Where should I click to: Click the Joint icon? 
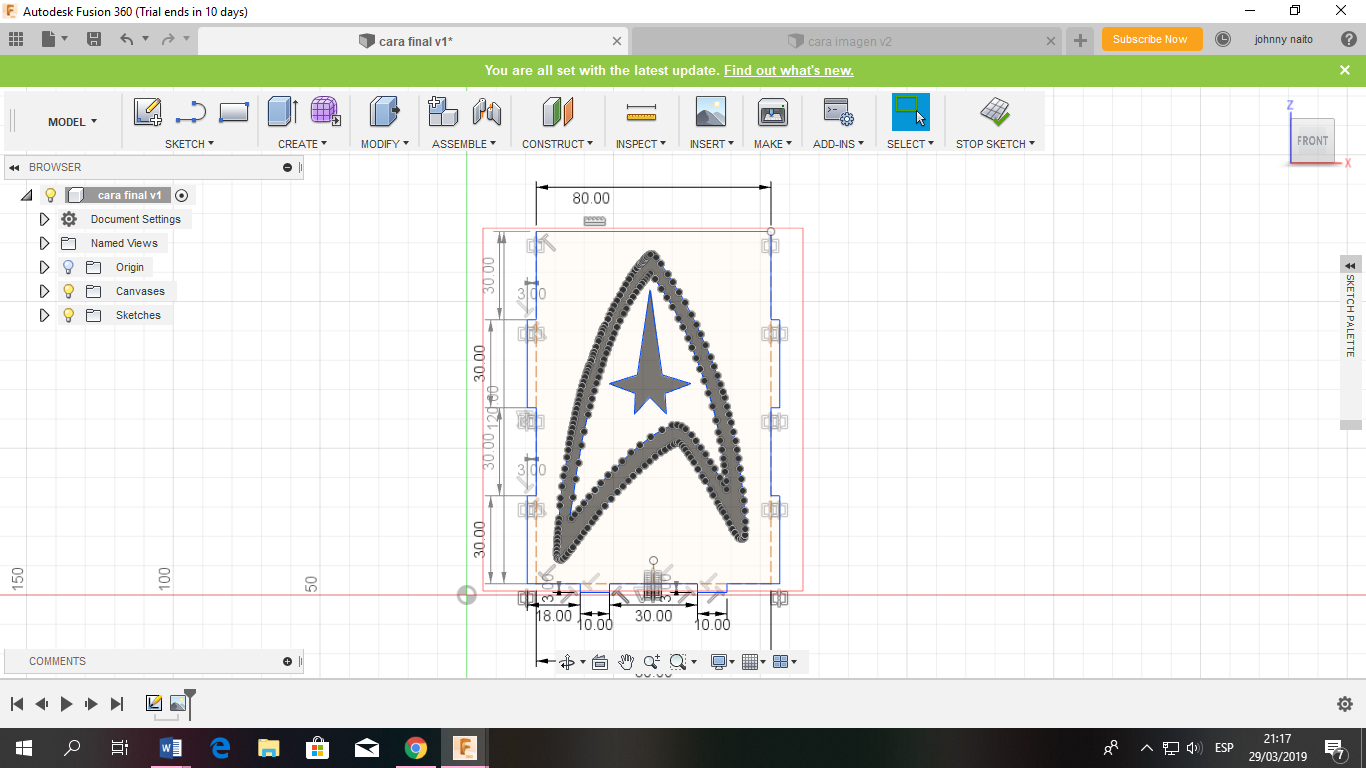(x=486, y=112)
